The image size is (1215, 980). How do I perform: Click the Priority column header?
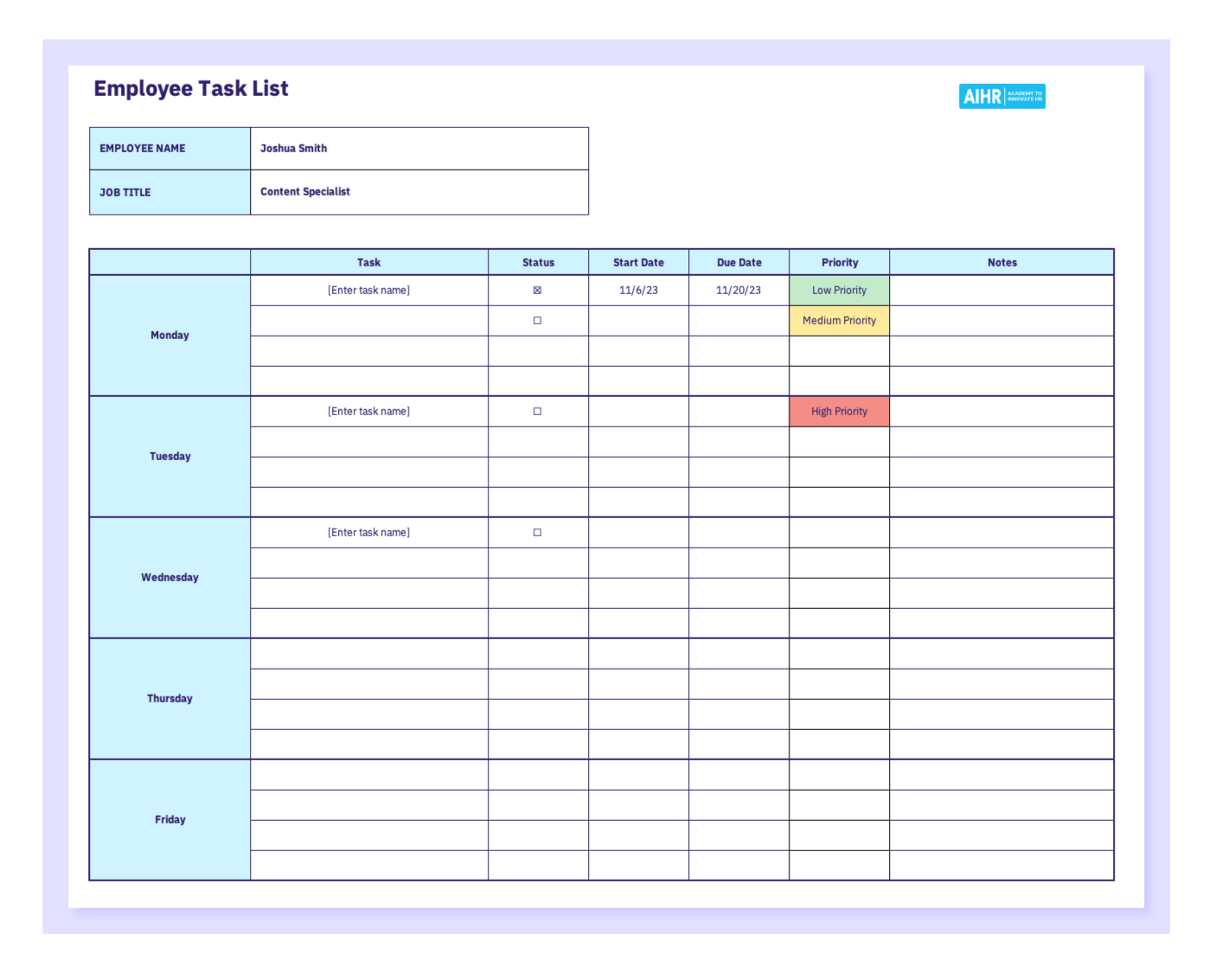pos(839,263)
